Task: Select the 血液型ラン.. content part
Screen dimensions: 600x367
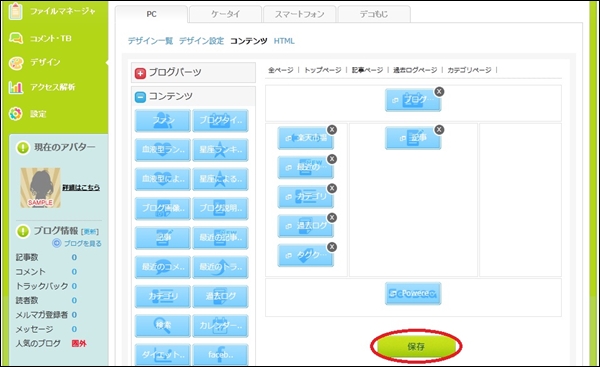Action: coord(163,150)
